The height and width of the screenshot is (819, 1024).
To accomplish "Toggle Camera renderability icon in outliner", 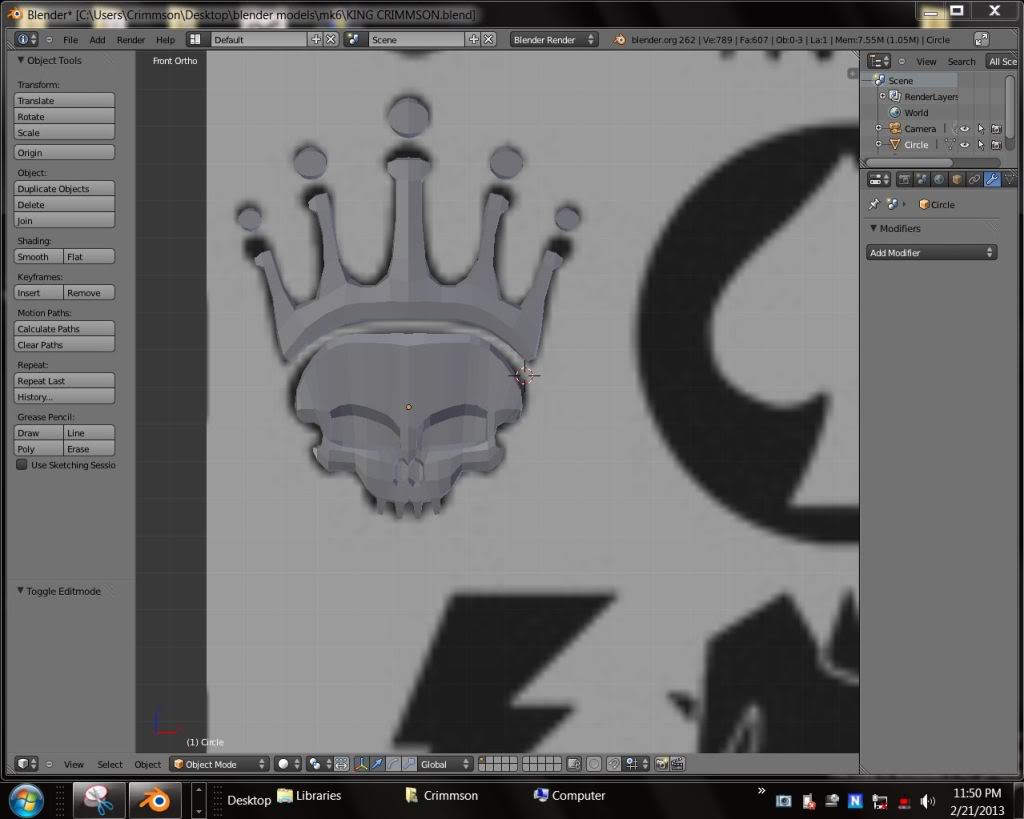I will [996, 129].
